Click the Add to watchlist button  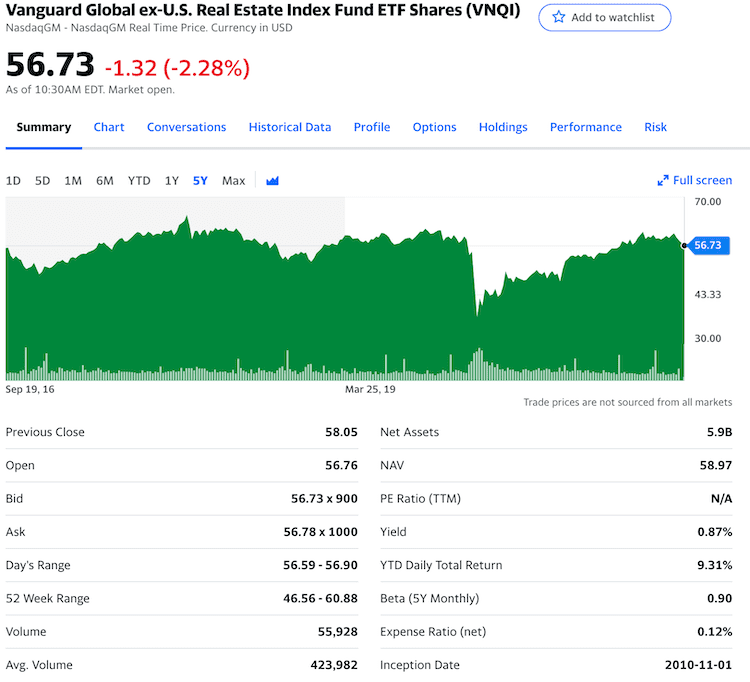[605, 18]
